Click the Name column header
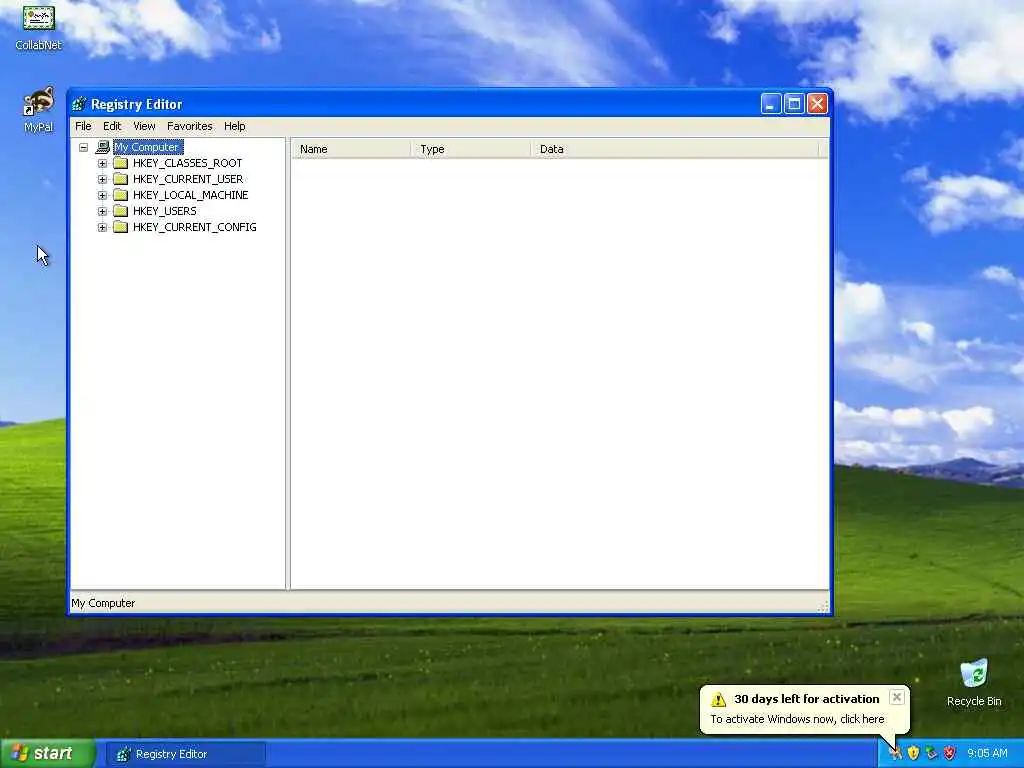This screenshot has width=1024, height=768. 351,149
